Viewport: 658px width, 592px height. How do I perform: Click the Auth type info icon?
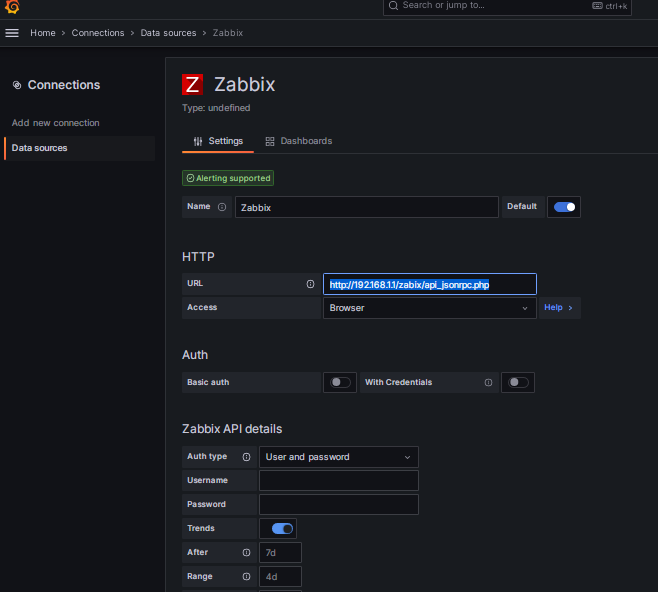246,457
